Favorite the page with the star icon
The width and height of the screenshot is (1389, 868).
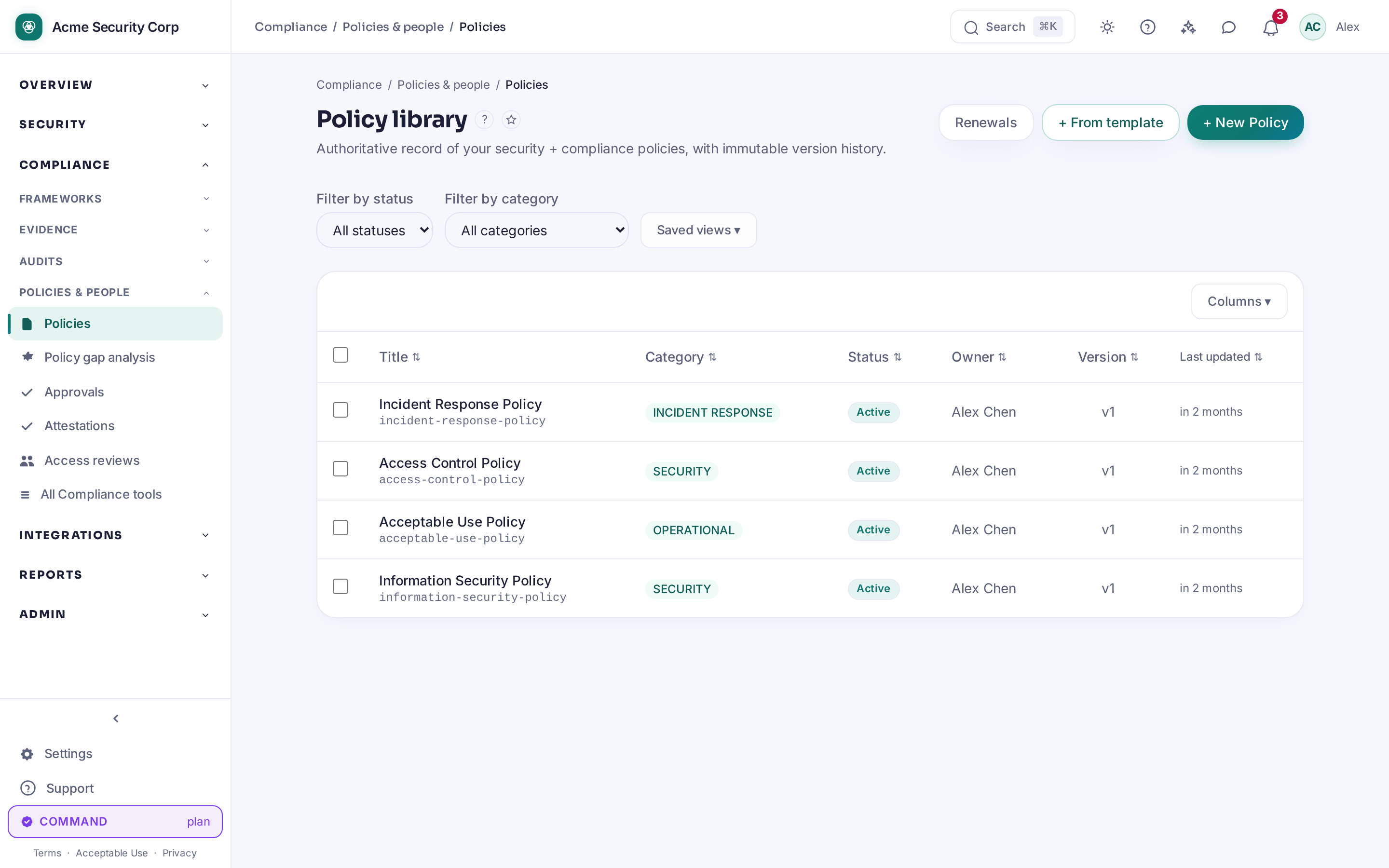click(511, 120)
